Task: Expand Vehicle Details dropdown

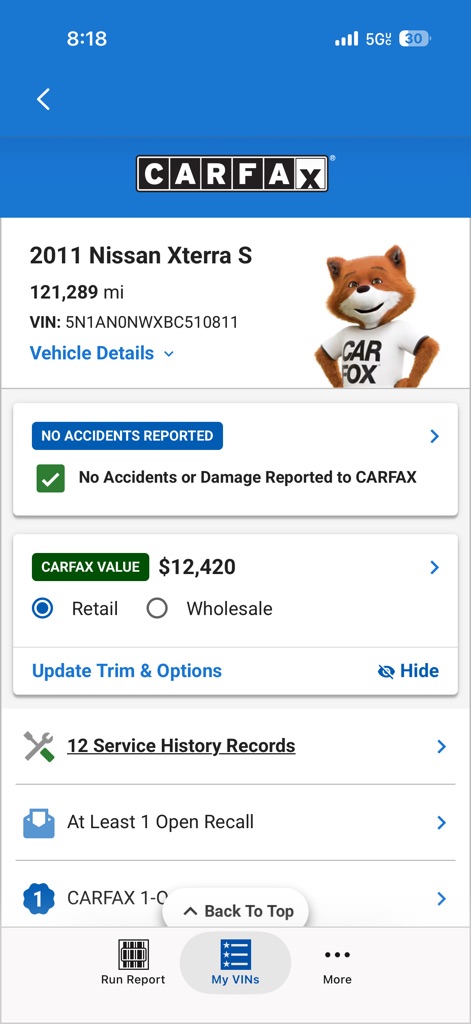Action: point(102,353)
